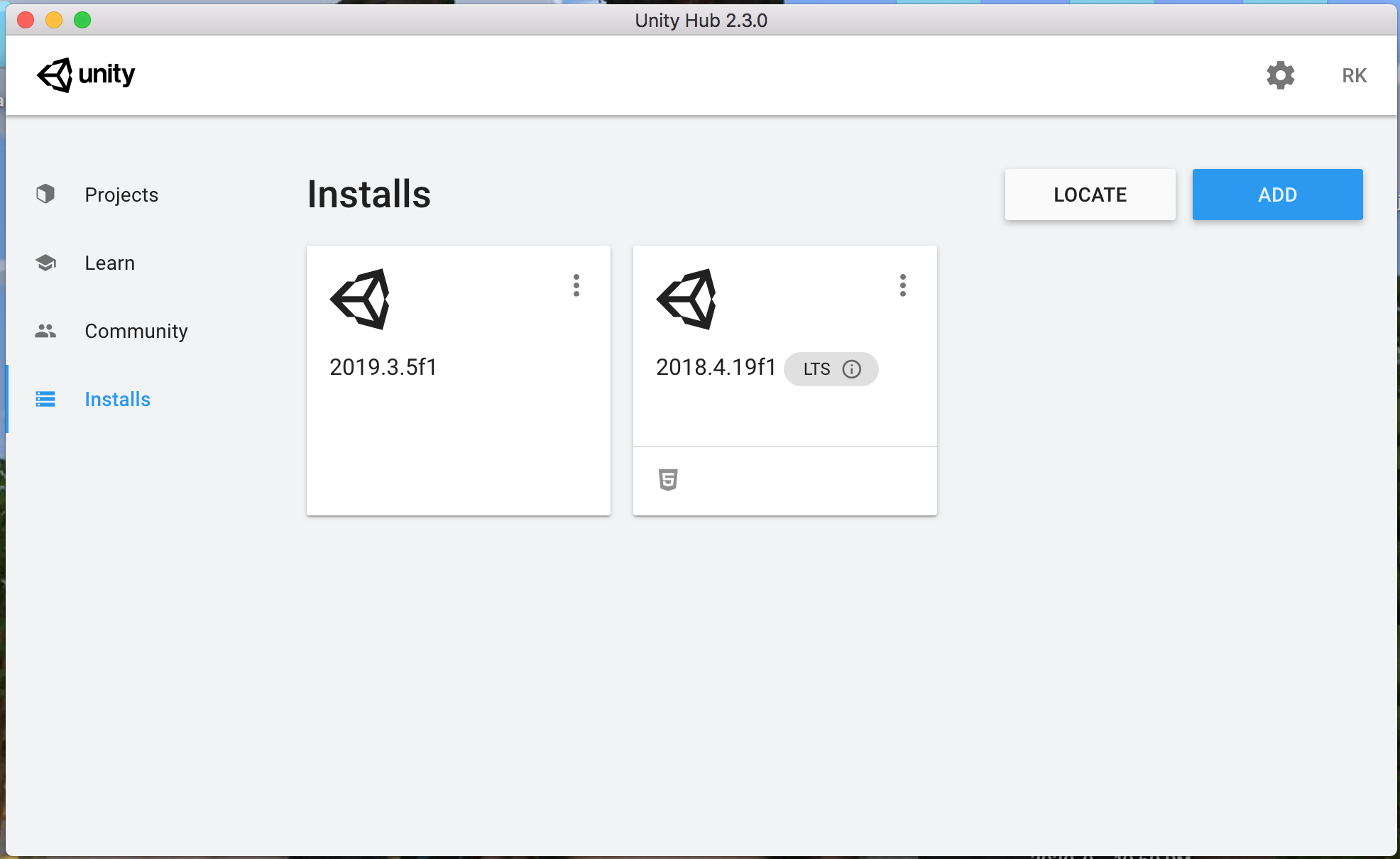Open options menu for 2019.3.5f1 install
This screenshot has height=859, width=1400.
[x=576, y=285]
